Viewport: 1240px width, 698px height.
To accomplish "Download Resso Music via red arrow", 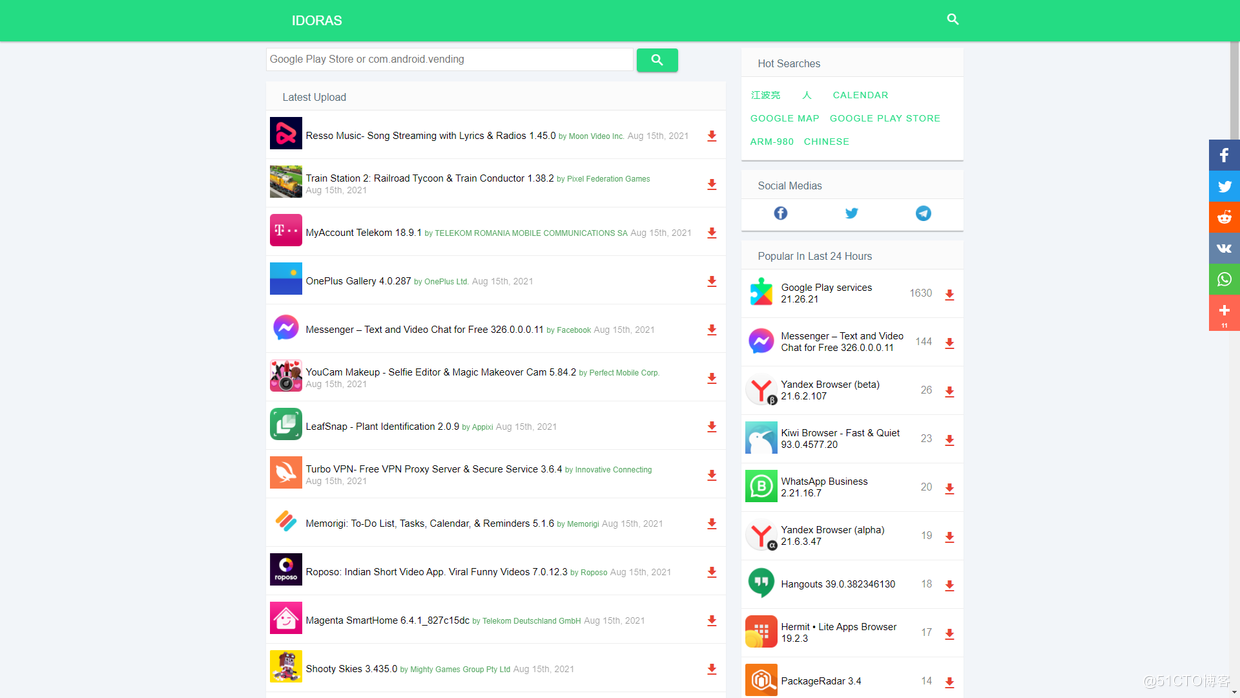I will 712,136.
